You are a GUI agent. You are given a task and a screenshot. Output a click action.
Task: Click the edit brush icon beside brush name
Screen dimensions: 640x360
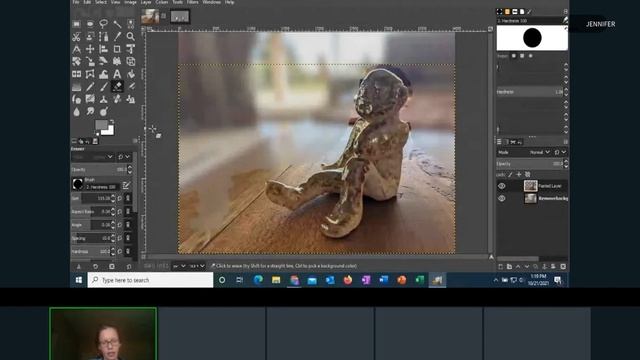[x=126, y=186]
